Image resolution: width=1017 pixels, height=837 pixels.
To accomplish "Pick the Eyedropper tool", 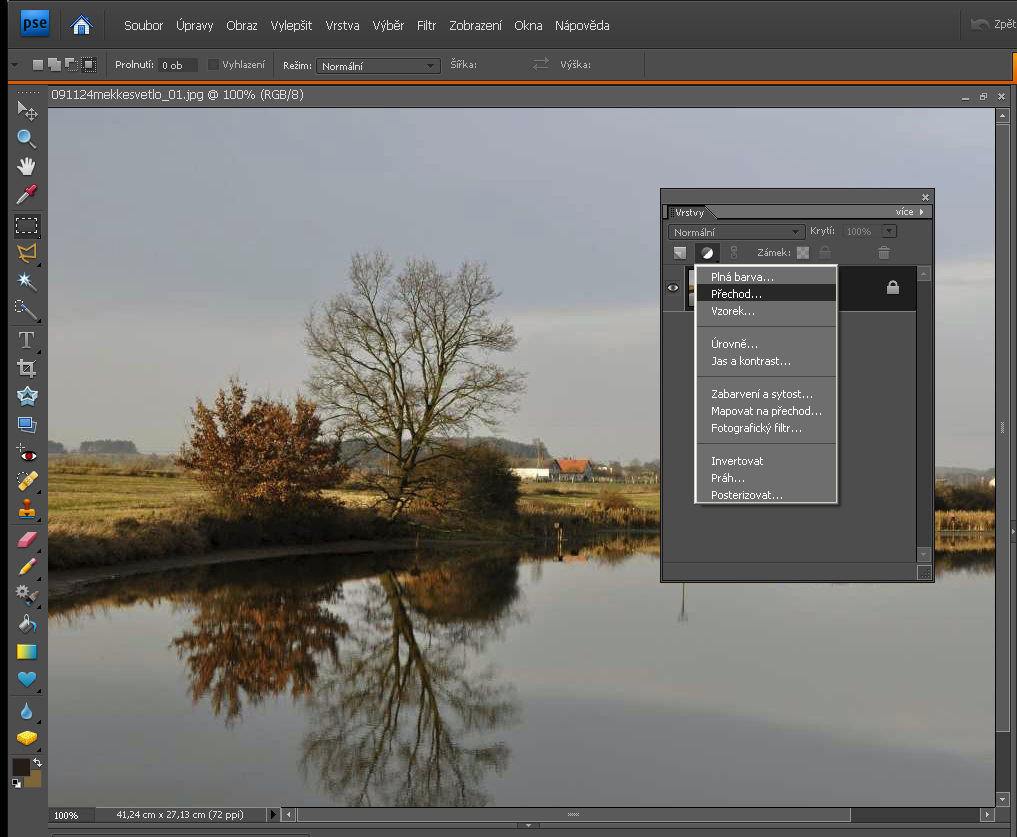I will (x=27, y=194).
